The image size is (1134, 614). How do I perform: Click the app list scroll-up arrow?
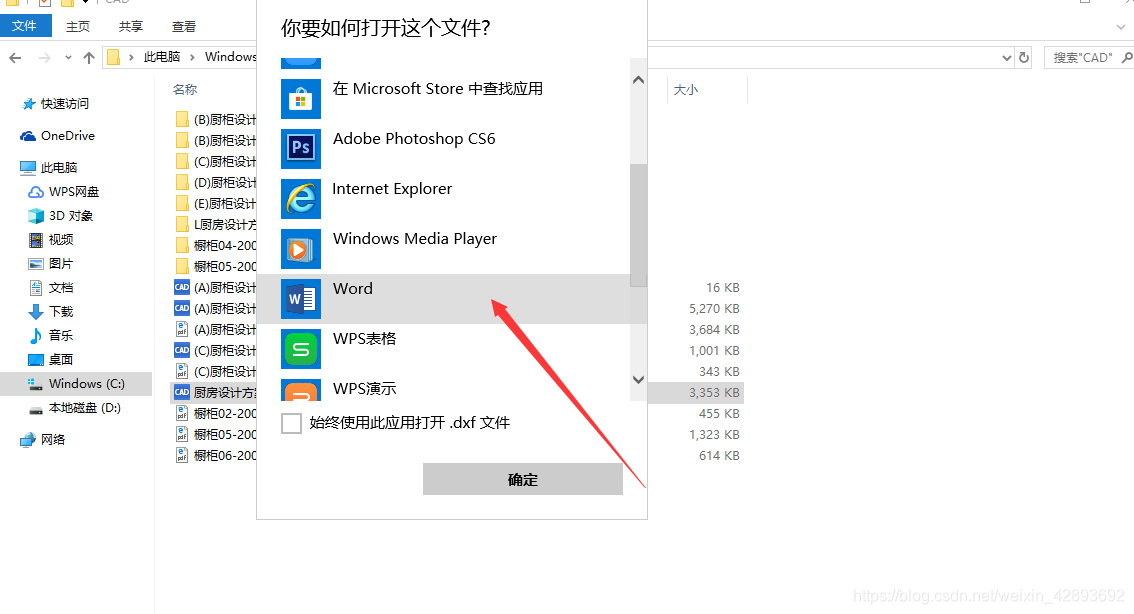638,80
